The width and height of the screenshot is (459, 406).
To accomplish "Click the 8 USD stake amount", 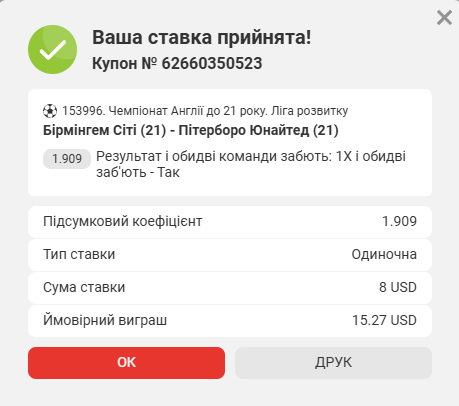I will click(398, 287).
